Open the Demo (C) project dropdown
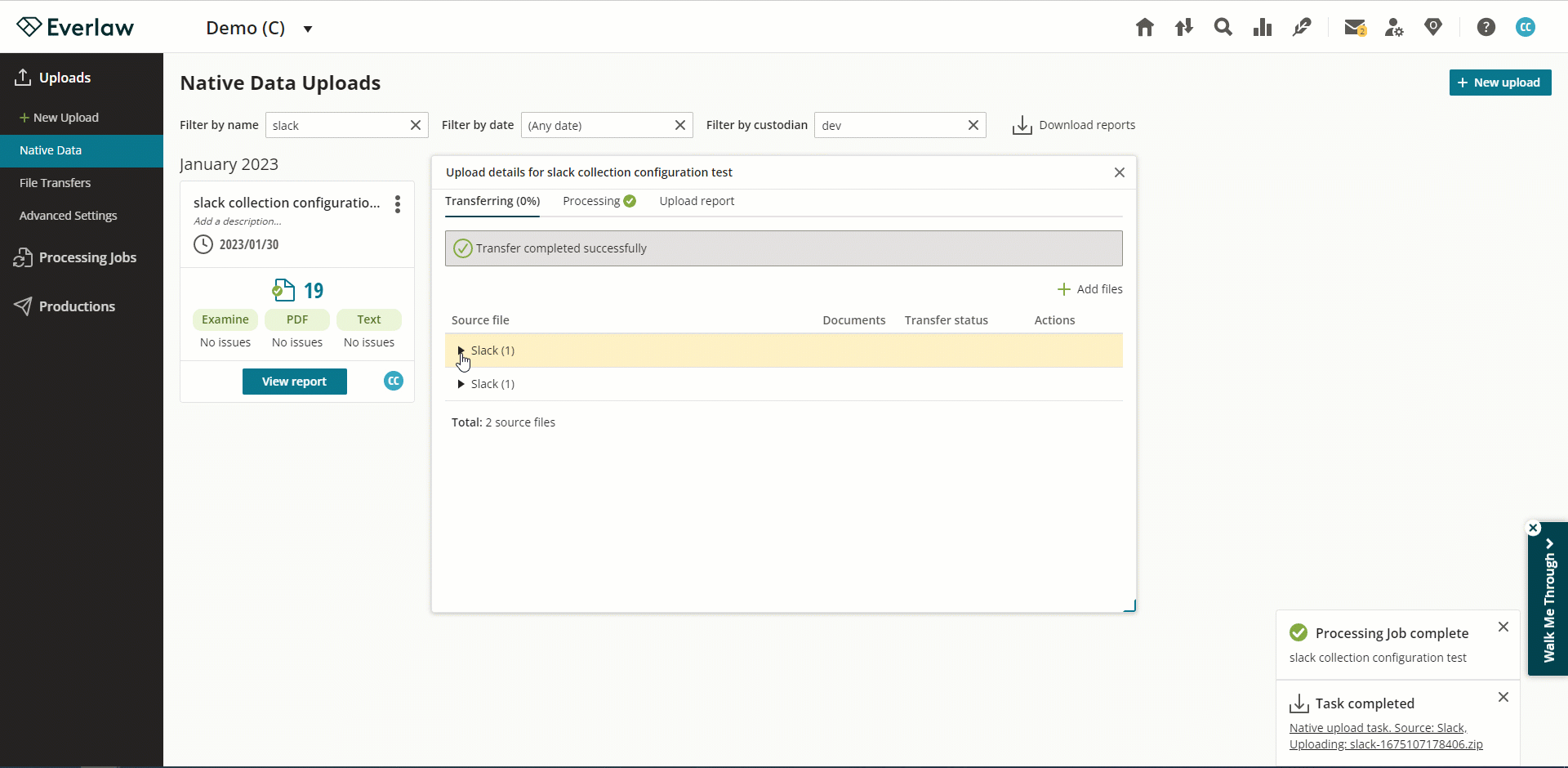Image resolution: width=1568 pixels, height=768 pixels. click(x=260, y=28)
